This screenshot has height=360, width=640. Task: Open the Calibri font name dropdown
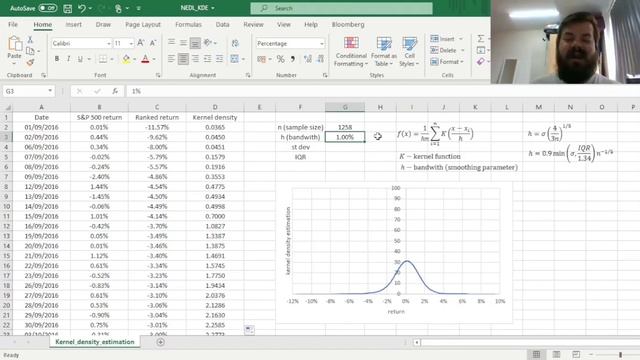[109, 43]
